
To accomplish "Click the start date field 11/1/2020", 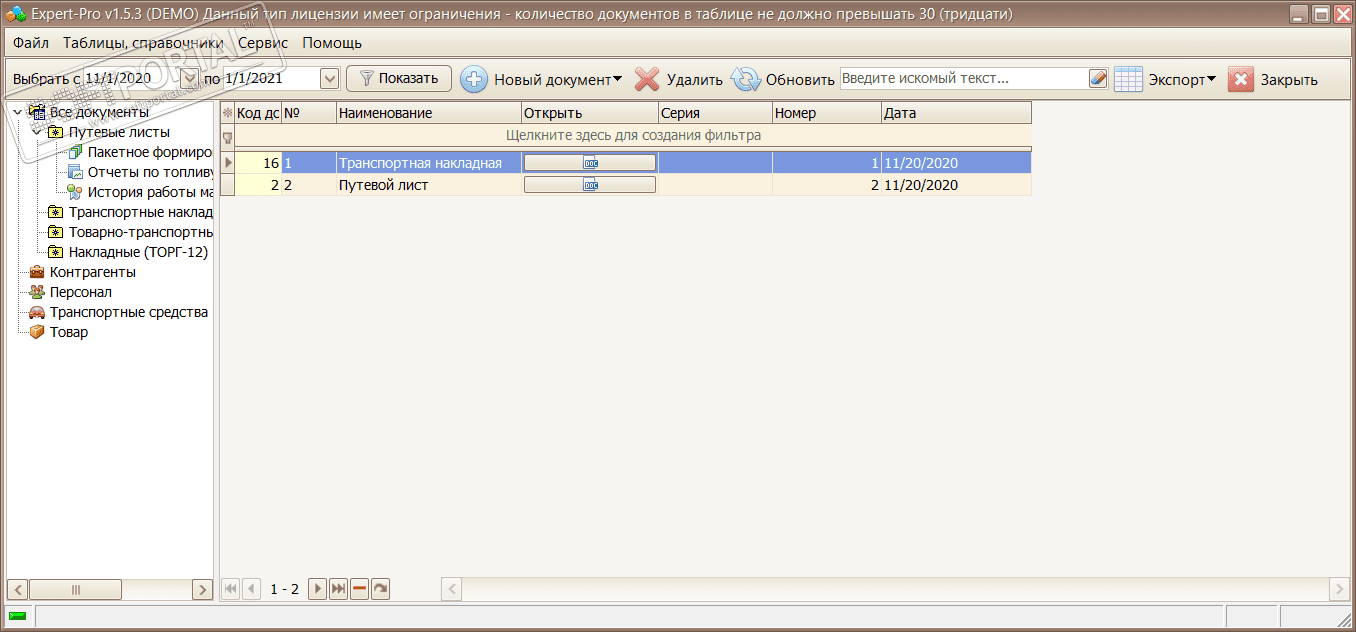I will pos(131,78).
